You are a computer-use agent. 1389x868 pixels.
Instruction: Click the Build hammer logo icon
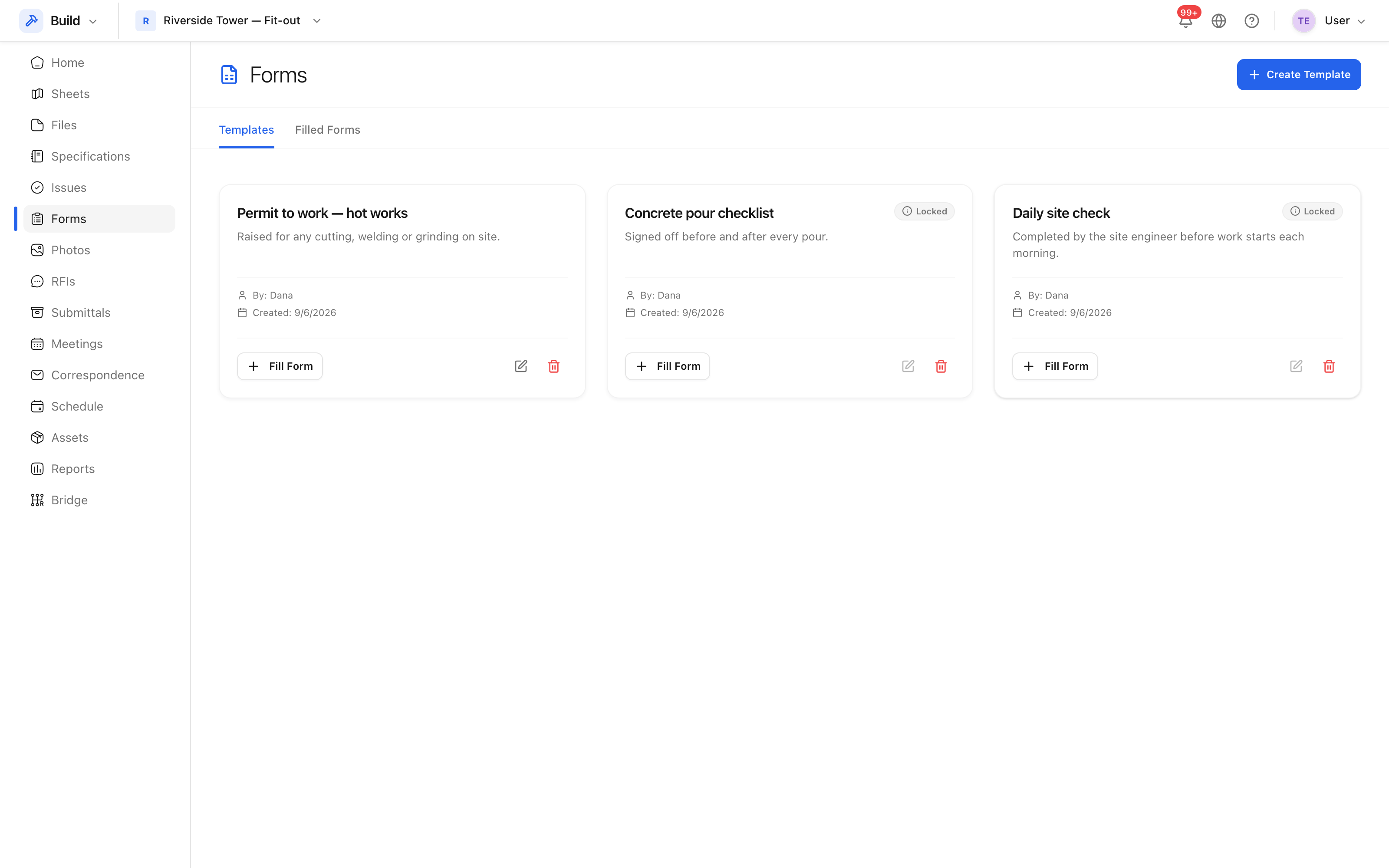point(31,21)
